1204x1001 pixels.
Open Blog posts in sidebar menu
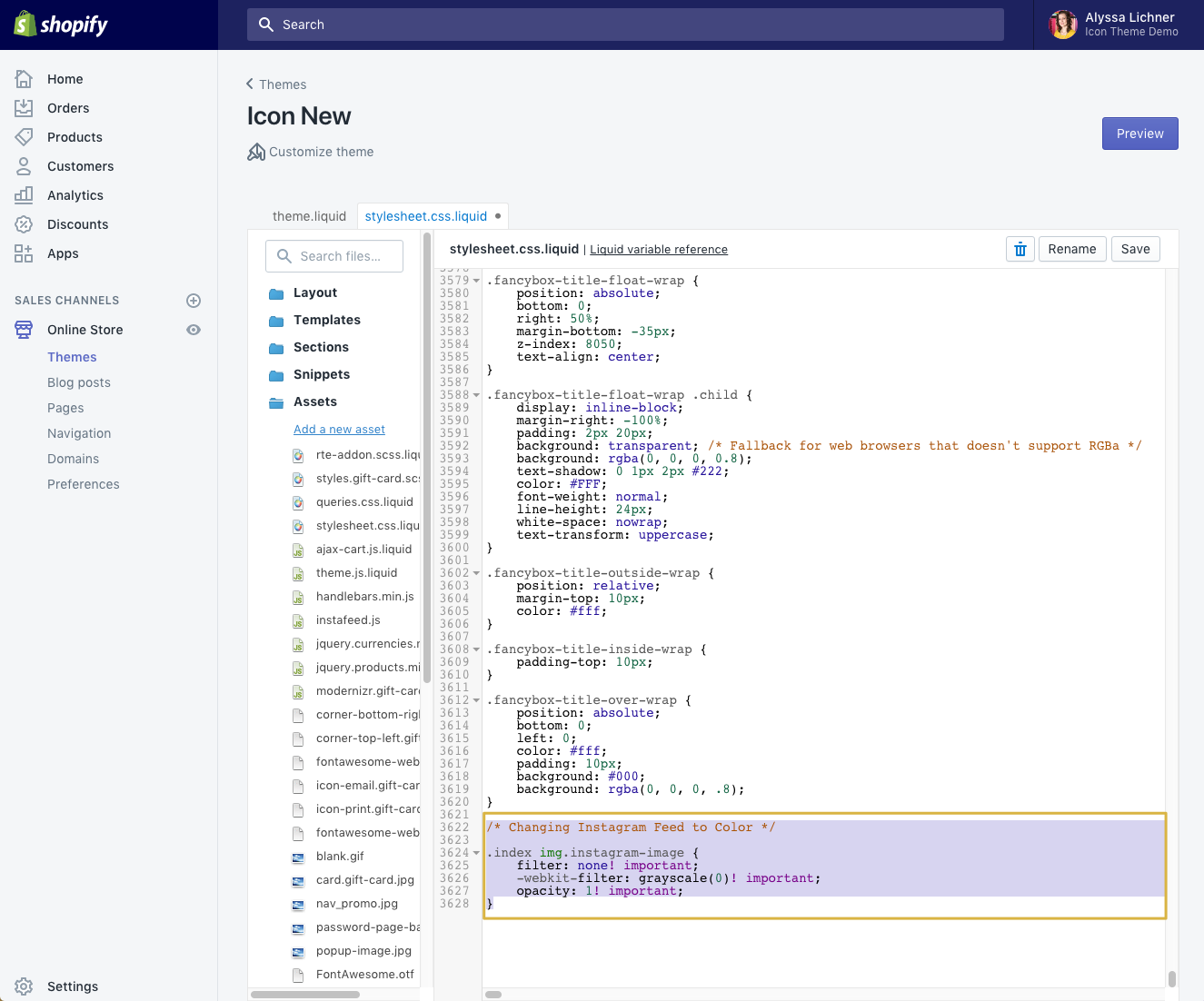click(79, 382)
